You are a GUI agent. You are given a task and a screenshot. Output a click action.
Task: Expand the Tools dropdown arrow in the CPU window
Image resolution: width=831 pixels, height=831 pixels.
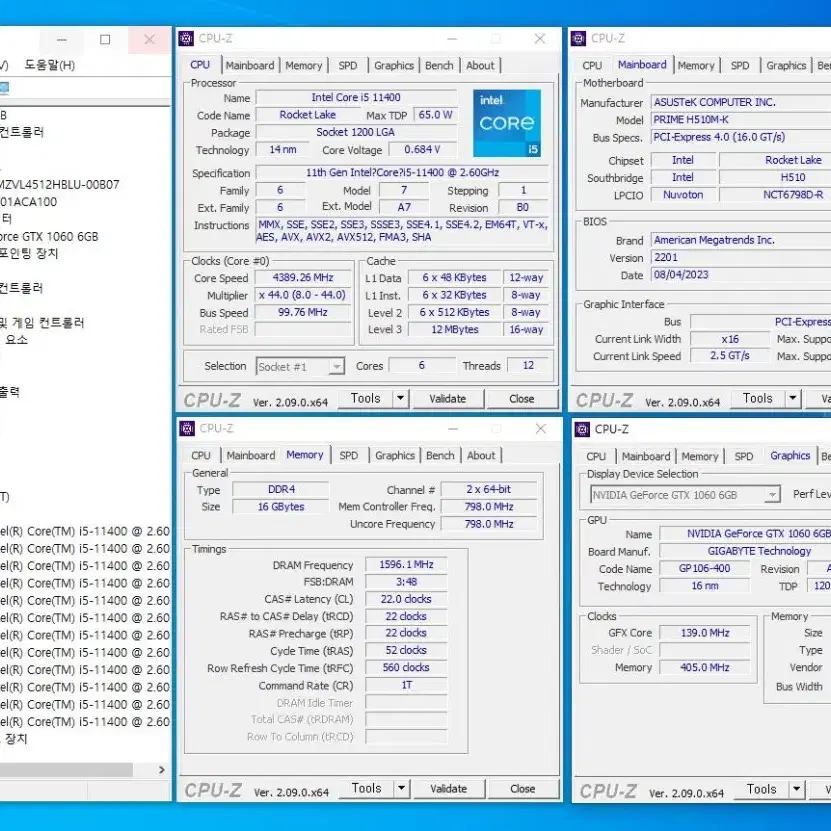pos(401,399)
